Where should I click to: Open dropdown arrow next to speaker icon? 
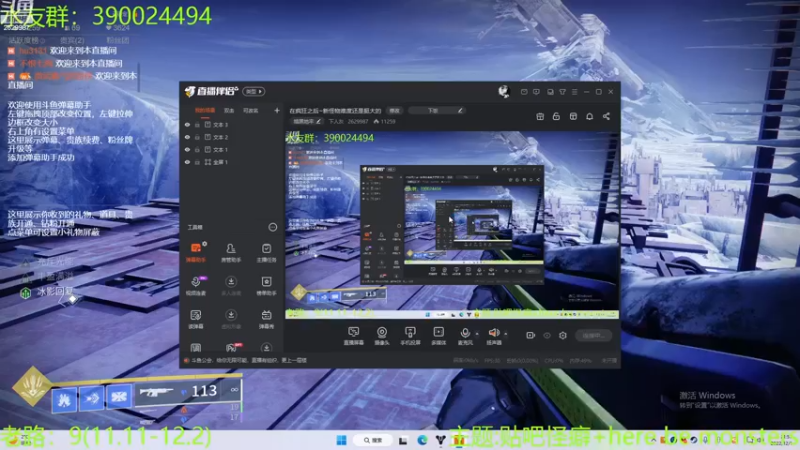(x=506, y=334)
